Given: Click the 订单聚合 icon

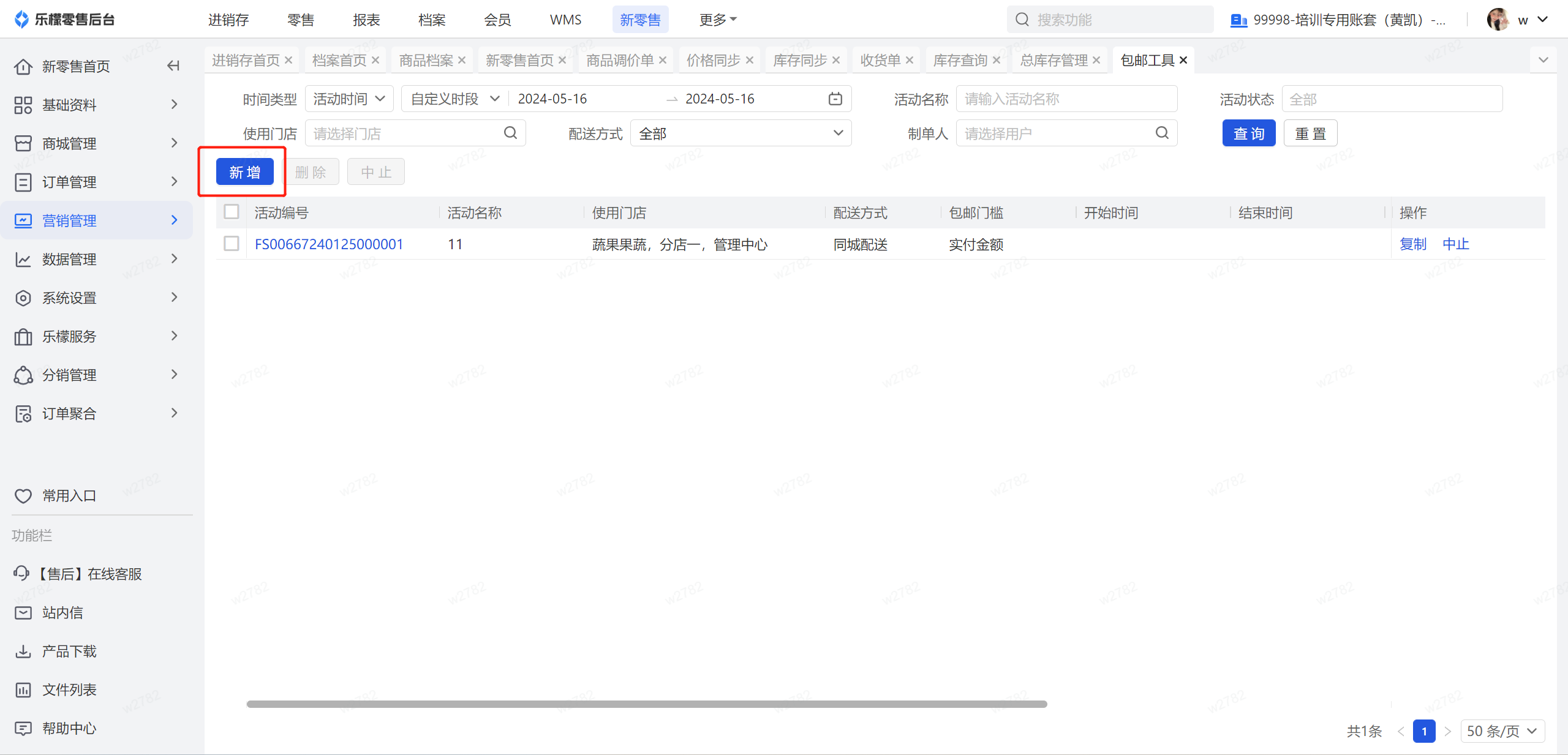Looking at the screenshot, I should pyautogui.click(x=23, y=413).
